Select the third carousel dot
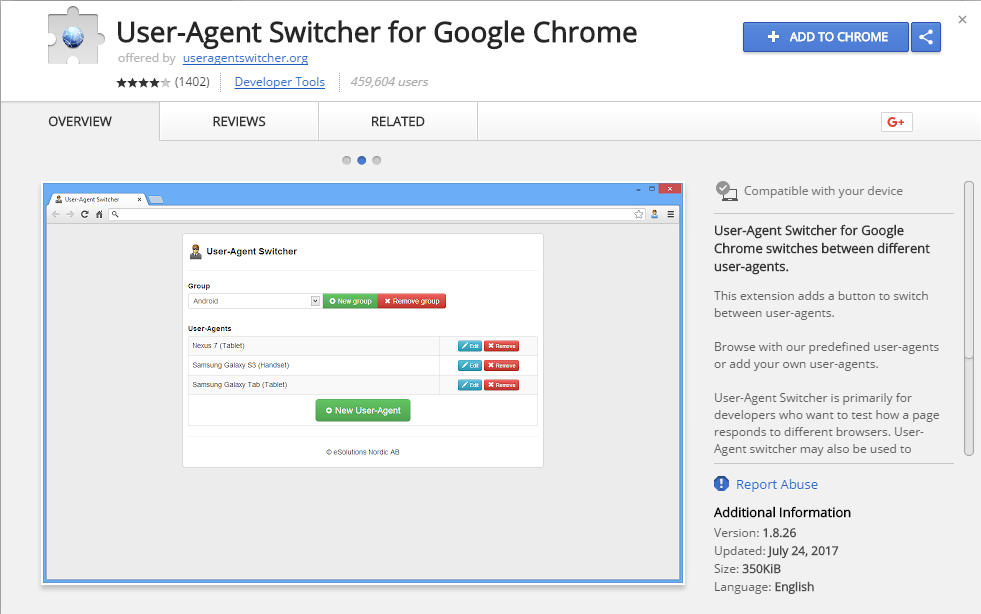This screenshot has height=614, width=981. click(377, 160)
